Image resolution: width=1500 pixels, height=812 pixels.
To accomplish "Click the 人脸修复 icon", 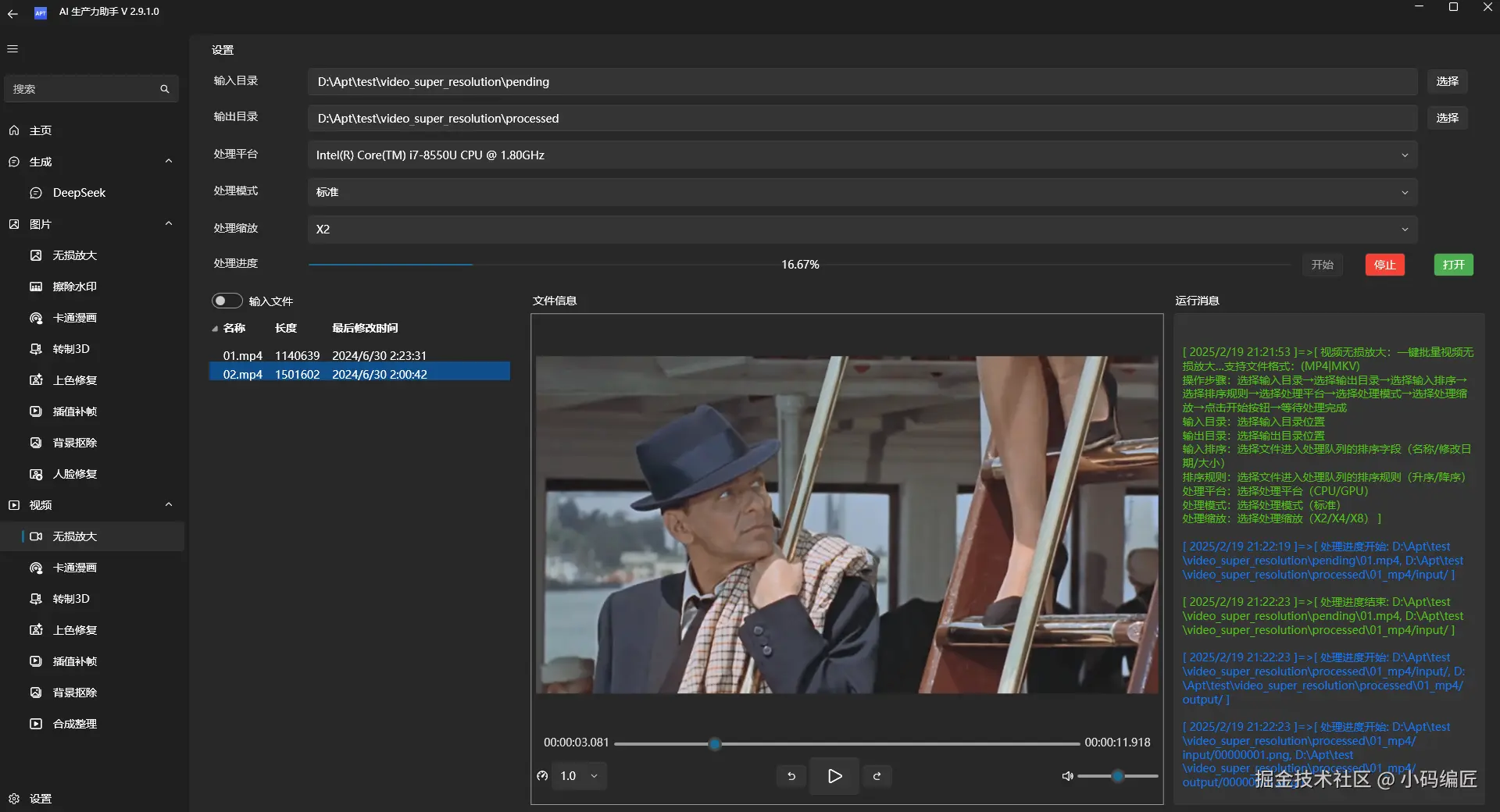I will coord(36,474).
